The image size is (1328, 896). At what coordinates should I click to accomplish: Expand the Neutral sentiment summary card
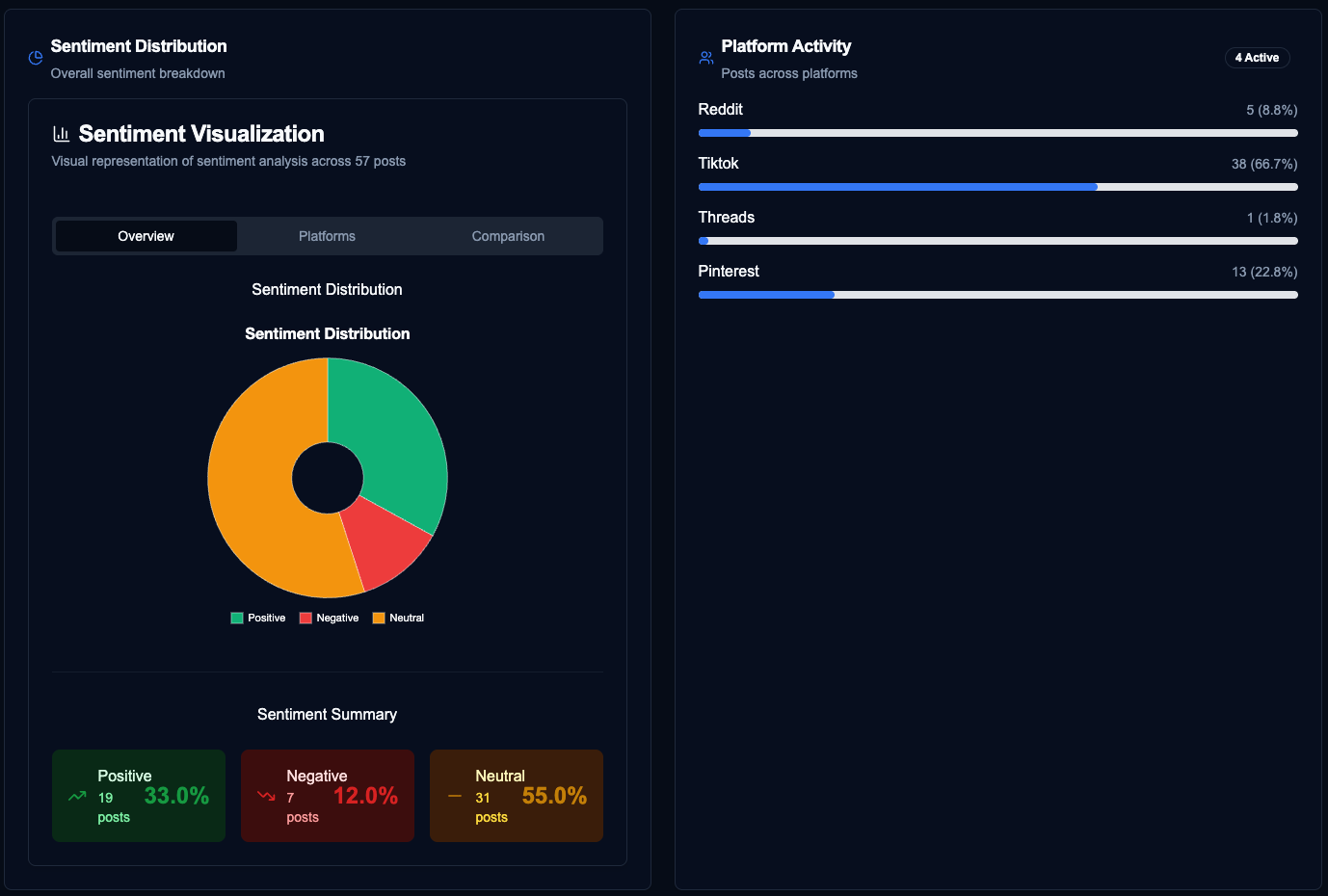pyautogui.click(x=516, y=796)
